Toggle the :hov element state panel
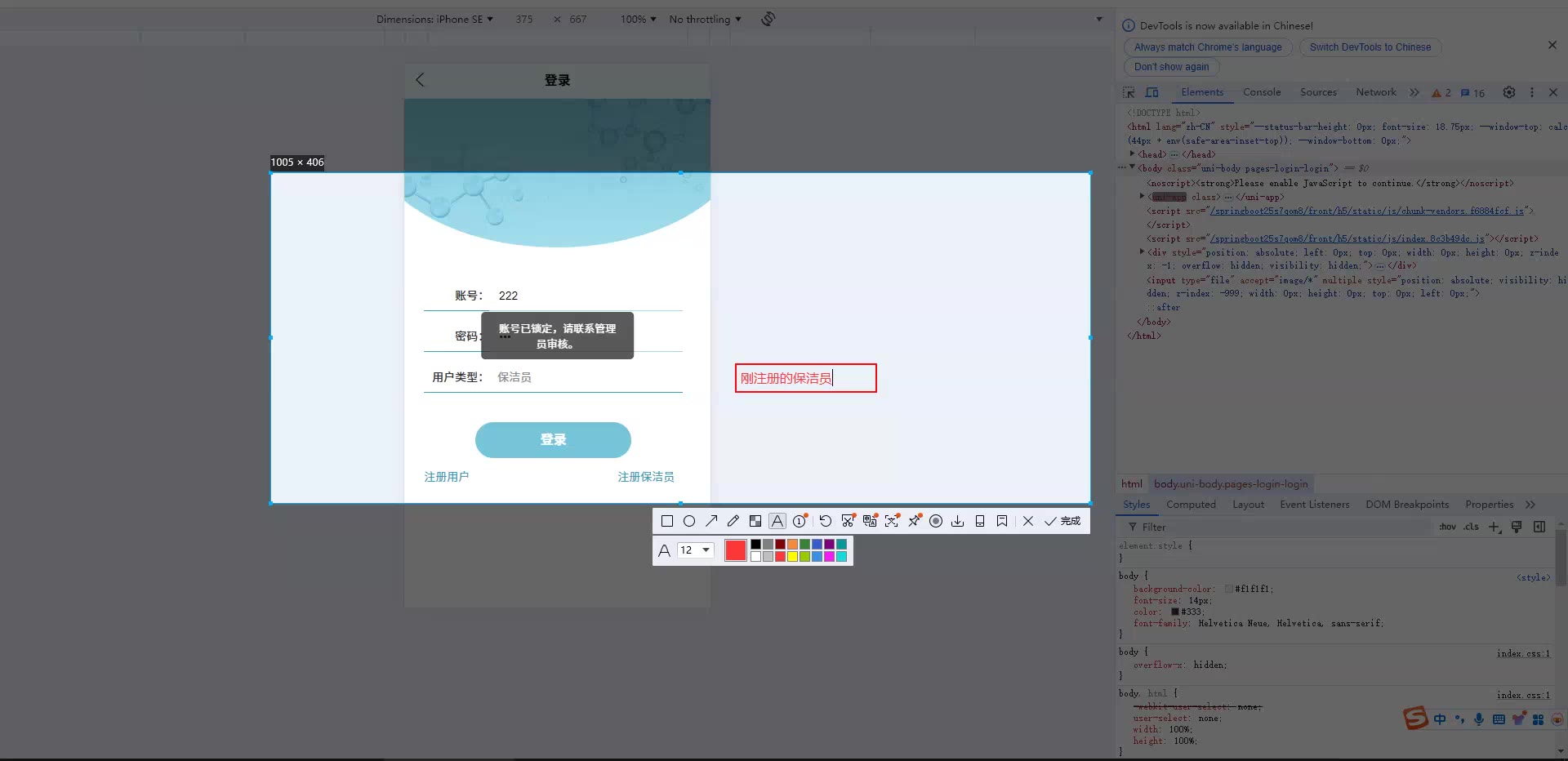Image resolution: width=1568 pixels, height=761 pixels. click(x=1447, y=527)
